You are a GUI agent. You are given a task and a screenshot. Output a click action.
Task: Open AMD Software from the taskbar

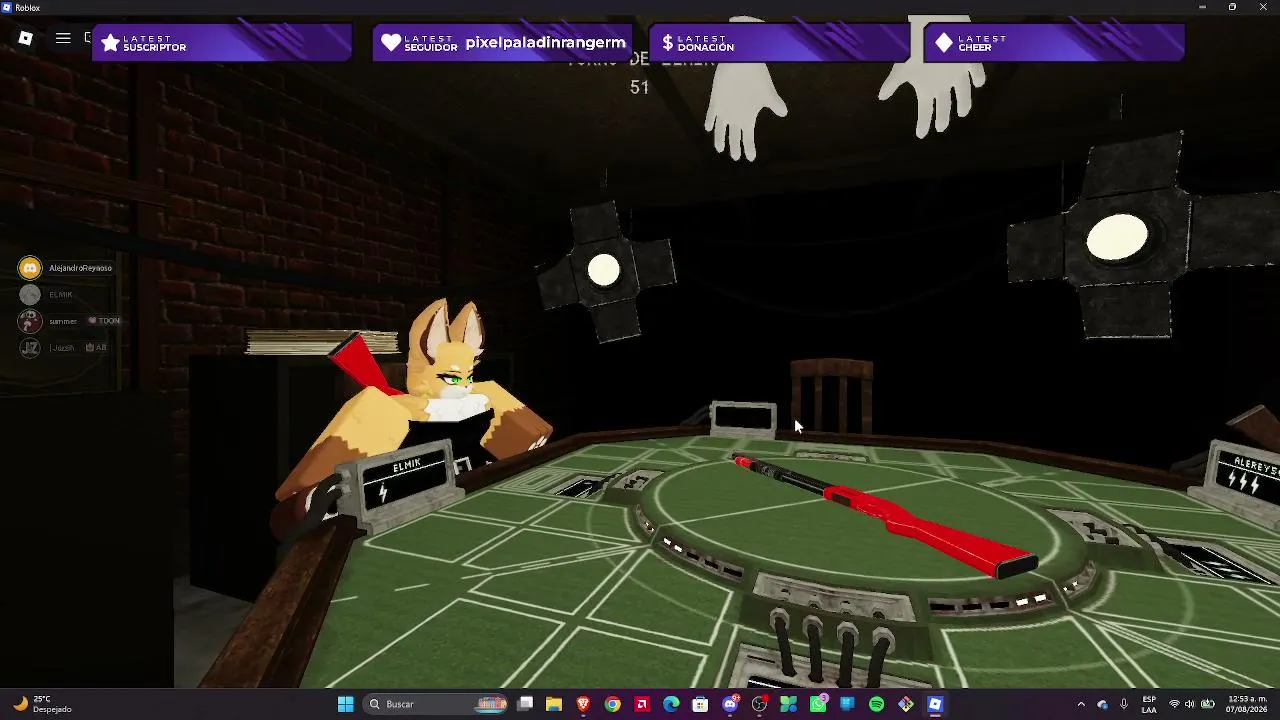[642, 704]
